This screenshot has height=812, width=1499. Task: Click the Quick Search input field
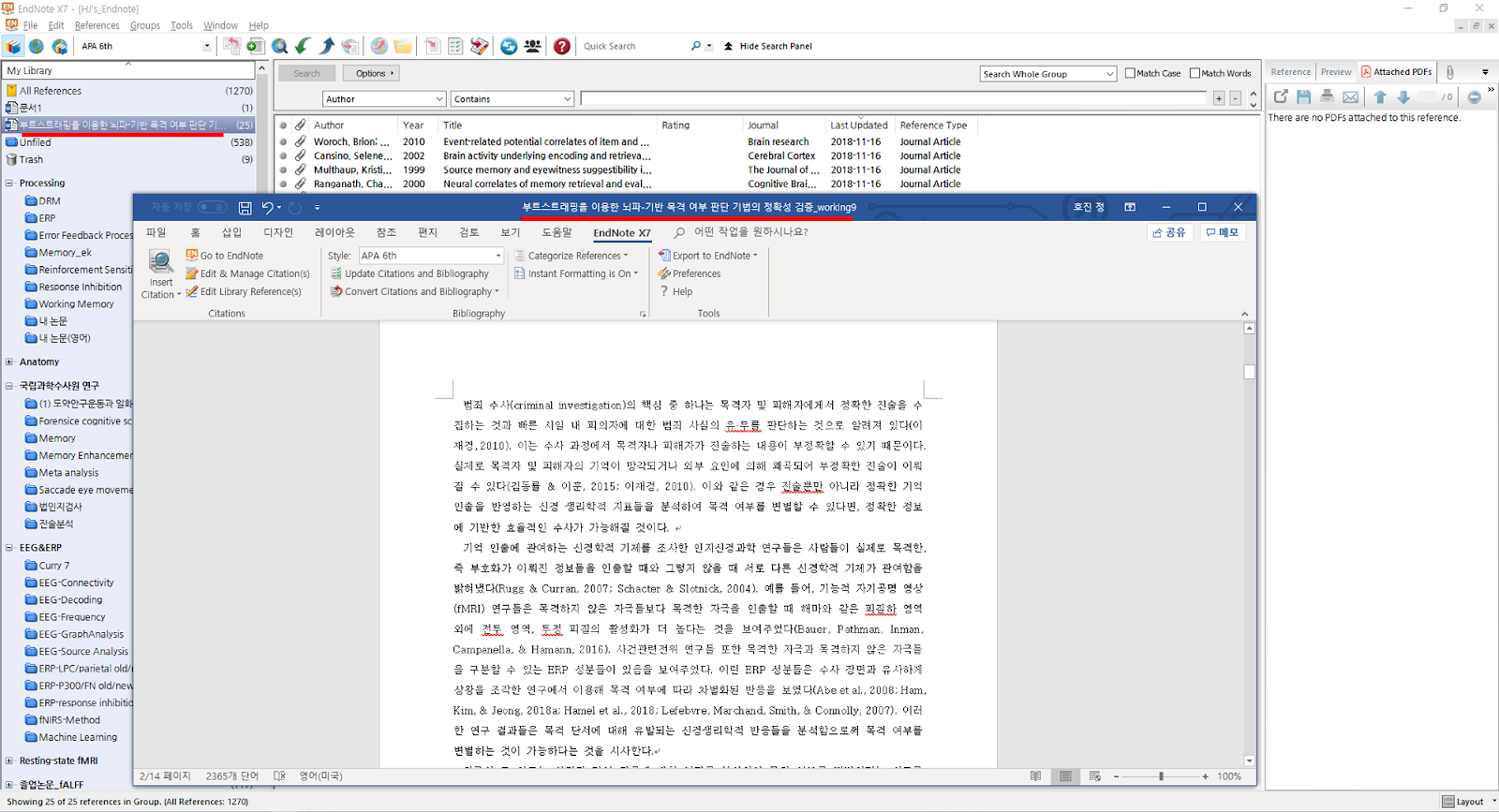coord(633,46)
